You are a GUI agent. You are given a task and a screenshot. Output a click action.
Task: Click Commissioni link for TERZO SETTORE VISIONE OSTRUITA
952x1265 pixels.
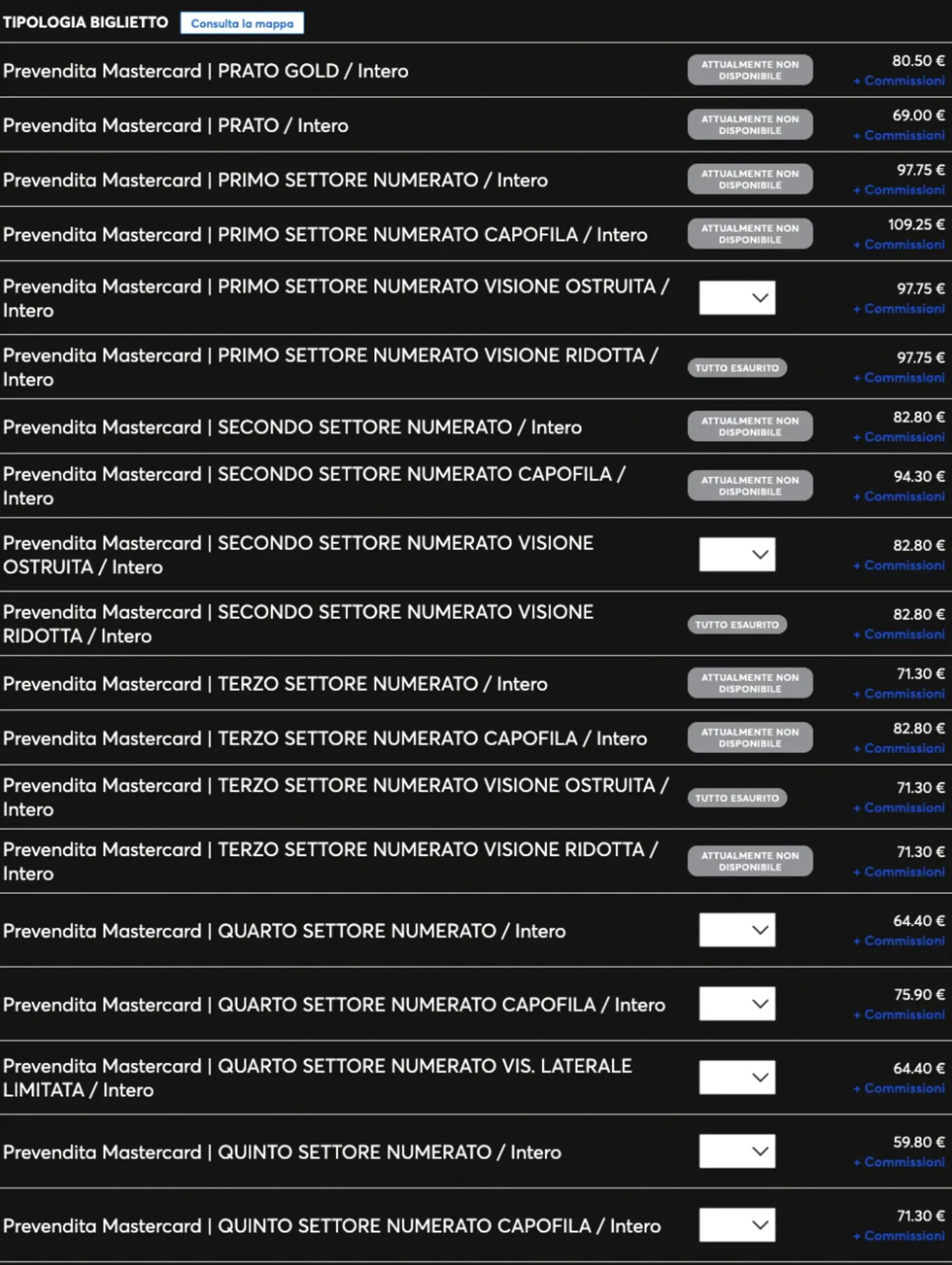point(899,808)
